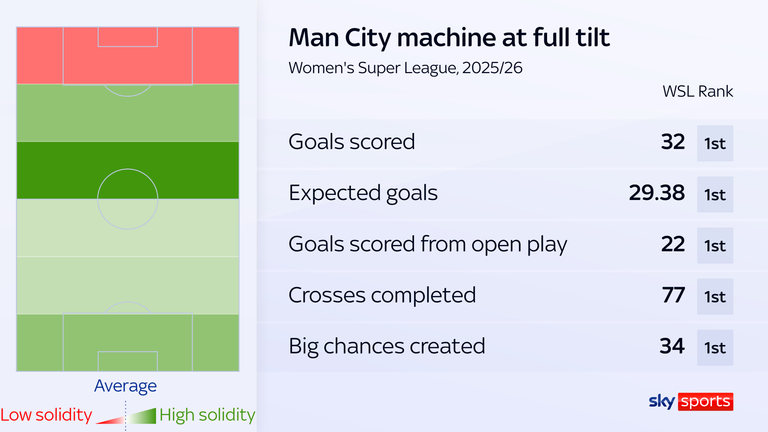This screenshot has width=768, height=432.
Task: Click the green high solidity wedge icon
Action: coord(147,416)
